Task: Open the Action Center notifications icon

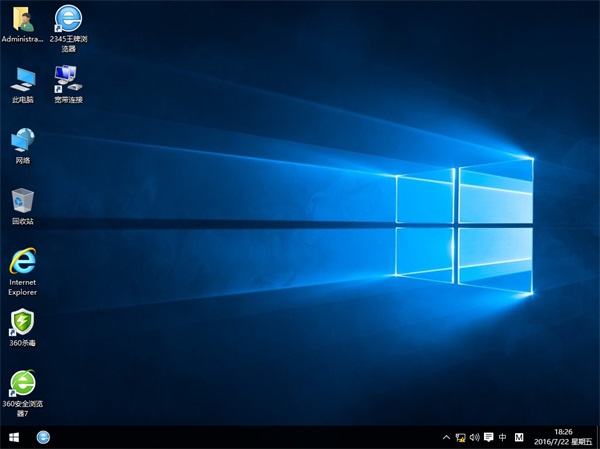Action: click(488, 438)
